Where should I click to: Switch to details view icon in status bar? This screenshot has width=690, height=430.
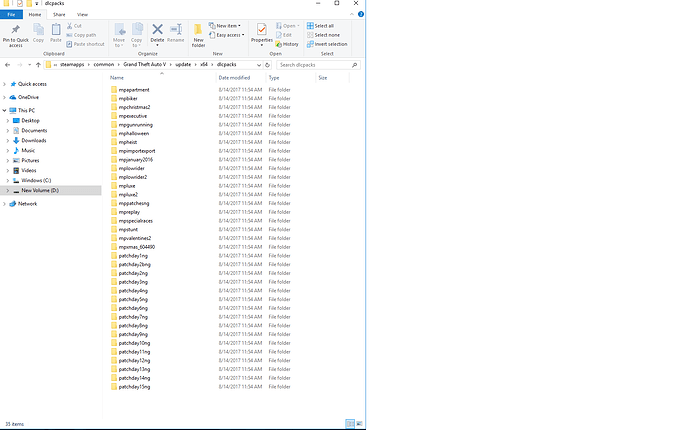coord(350,423)
